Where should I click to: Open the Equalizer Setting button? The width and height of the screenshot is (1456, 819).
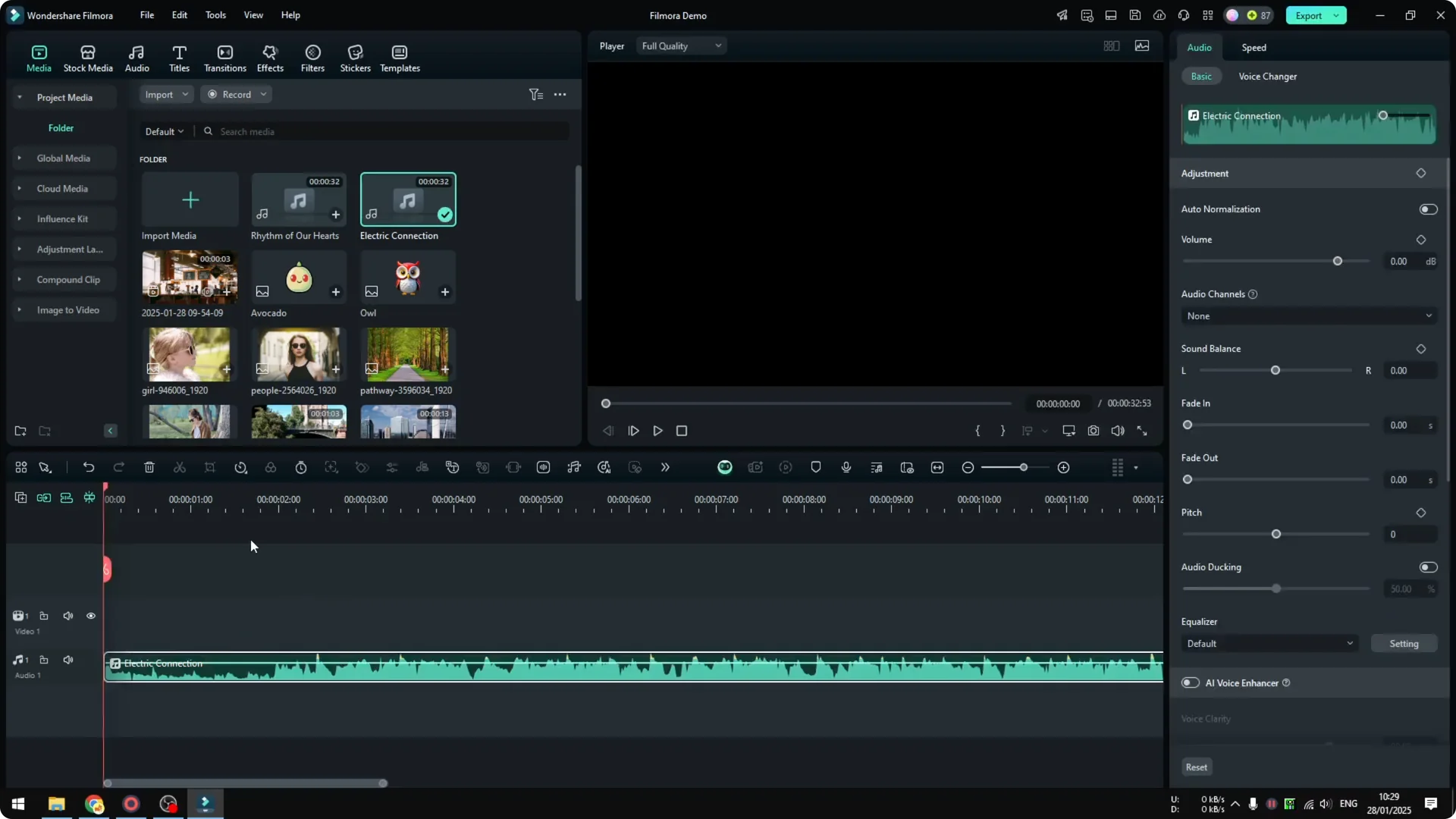click(1404, 643)
